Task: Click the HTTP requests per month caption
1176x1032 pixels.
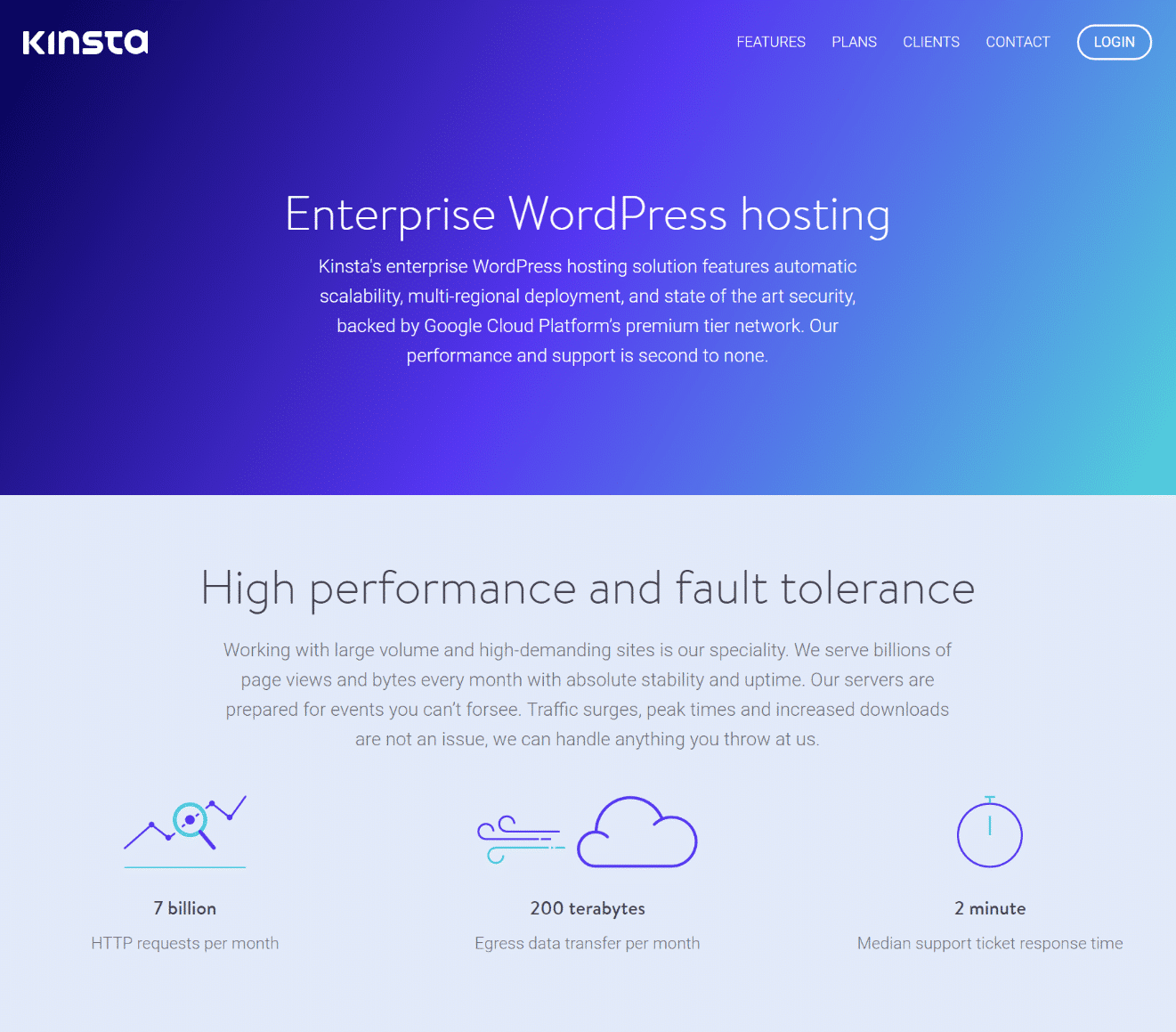Action: point(185,943)
